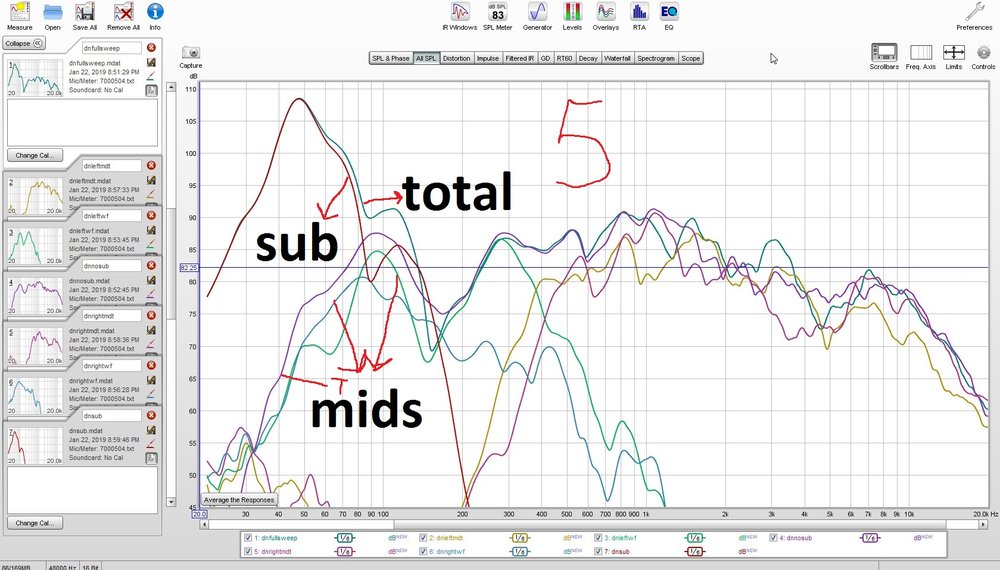Image resolution: width=1000 pixels, height=570 pixels.
Task: Select the dnleftwf measurement thumbnail
Action: click(35, 245)
